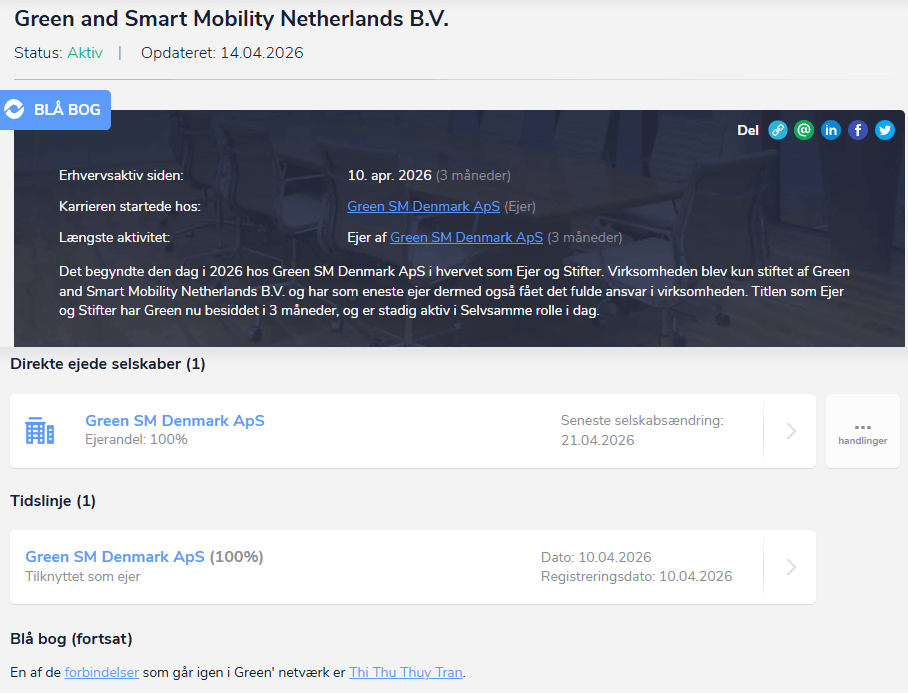Image resolution: width=908 pixels, height=696 pixels.
Task: Open the handlinger three-dots menu
Action: (x=863, y=431)
